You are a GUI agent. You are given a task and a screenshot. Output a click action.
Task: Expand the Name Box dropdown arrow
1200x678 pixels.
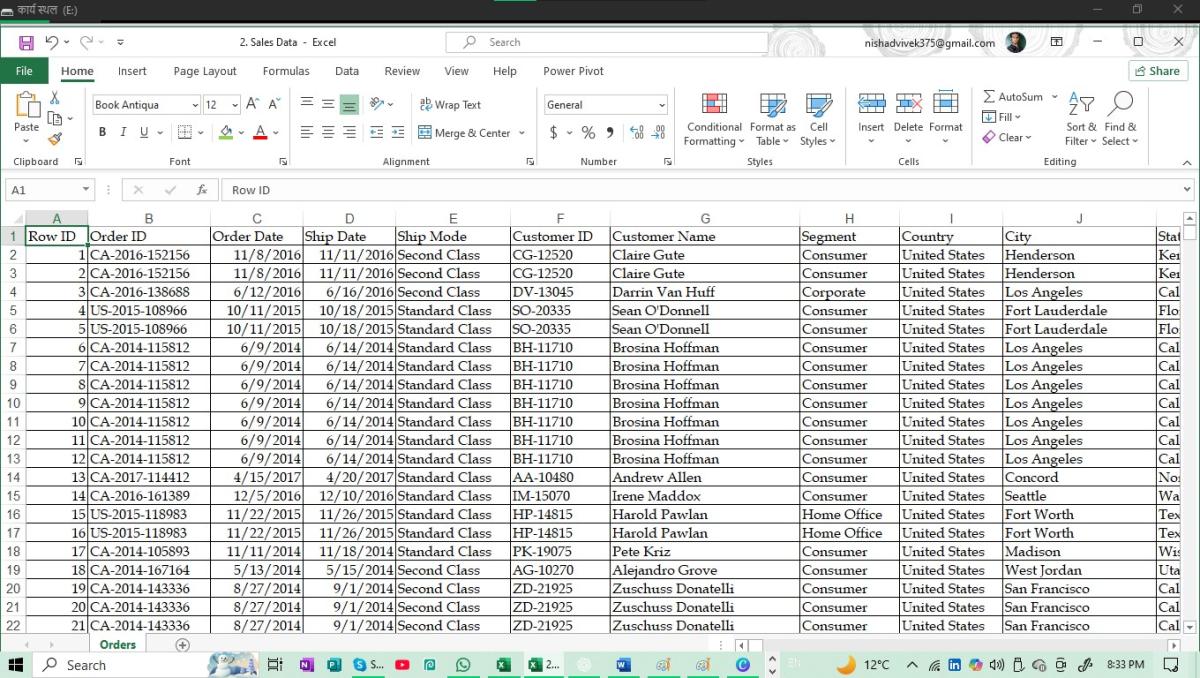pos(86,189)
